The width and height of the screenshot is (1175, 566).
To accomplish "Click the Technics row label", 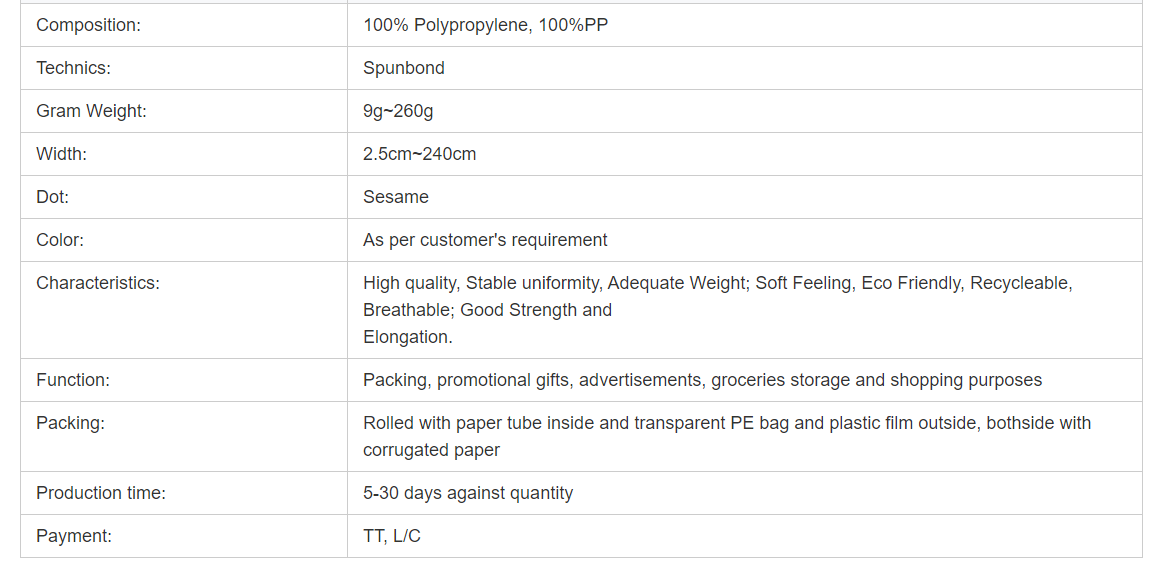I will [73, 67].
